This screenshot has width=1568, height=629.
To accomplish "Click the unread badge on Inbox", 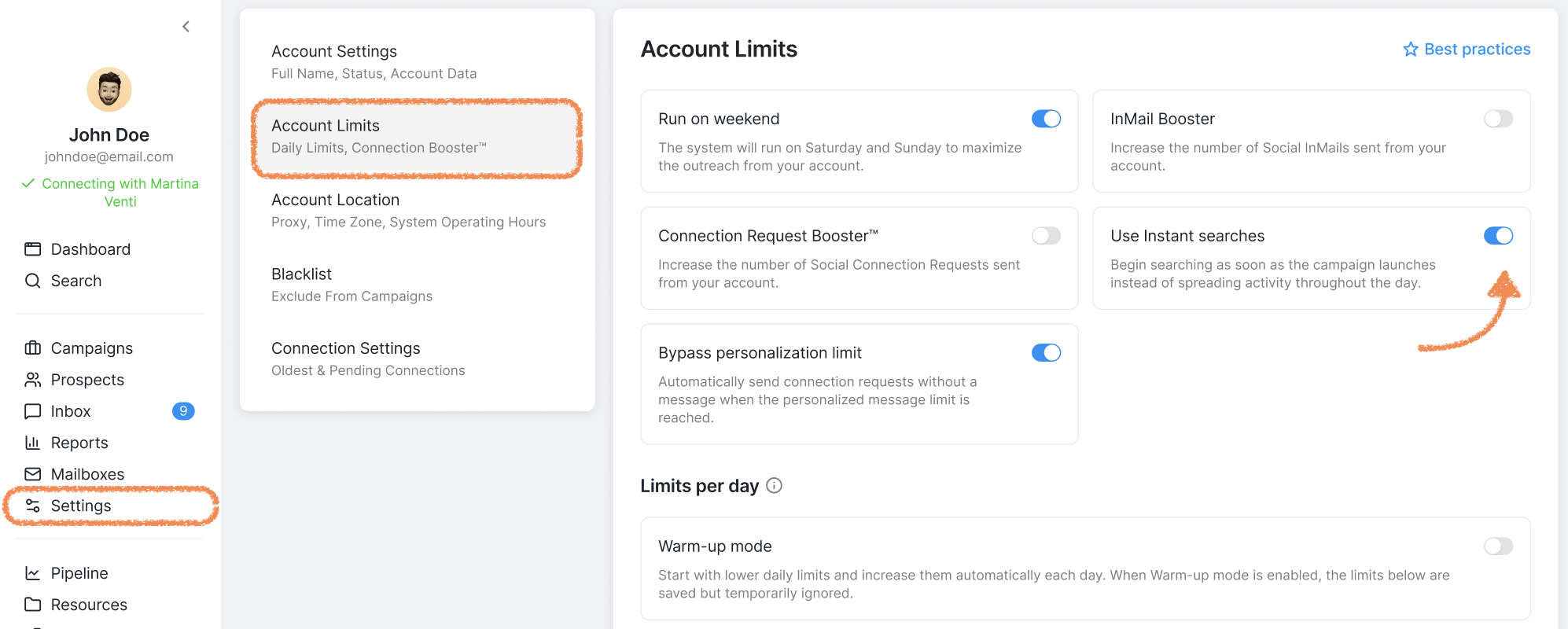I will point(183,411).
